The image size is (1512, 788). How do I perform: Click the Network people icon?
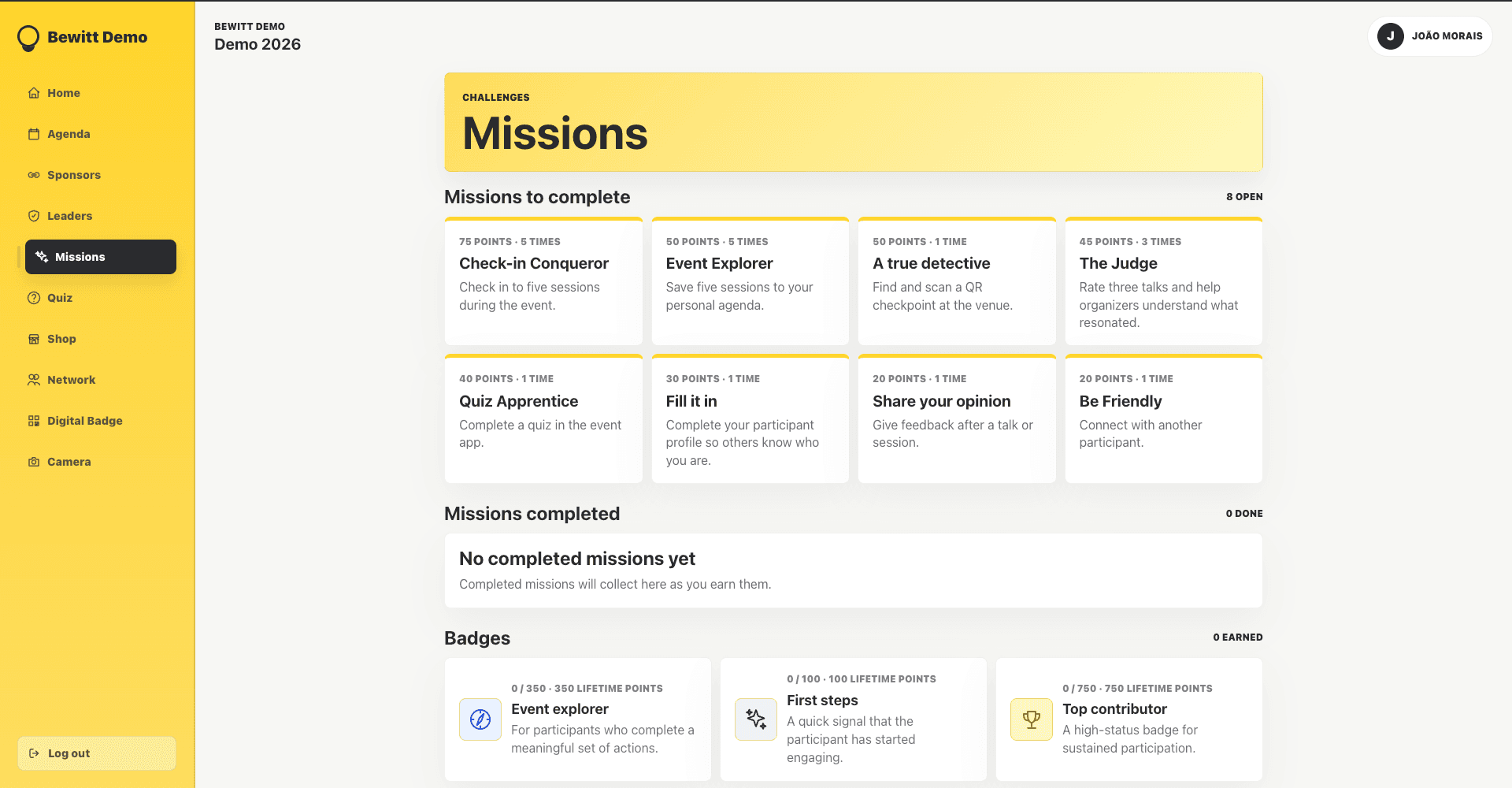tap(34, 380)
